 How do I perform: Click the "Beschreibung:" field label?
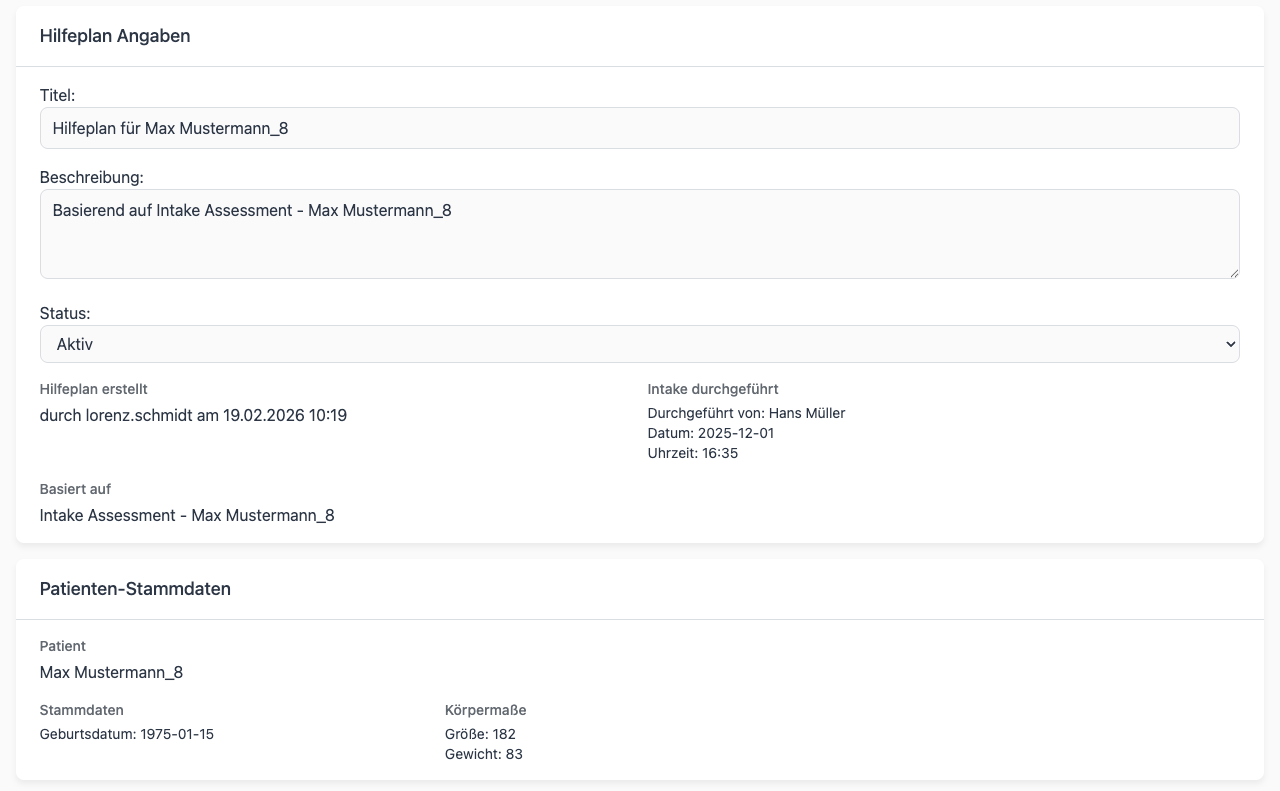tap(91, 177)
